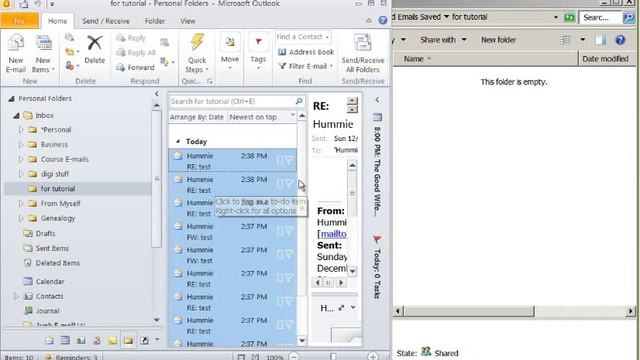The height and width of the screenshot is (360, 640).
Task: Click Send/Receive All Folders
Action: 363,53
